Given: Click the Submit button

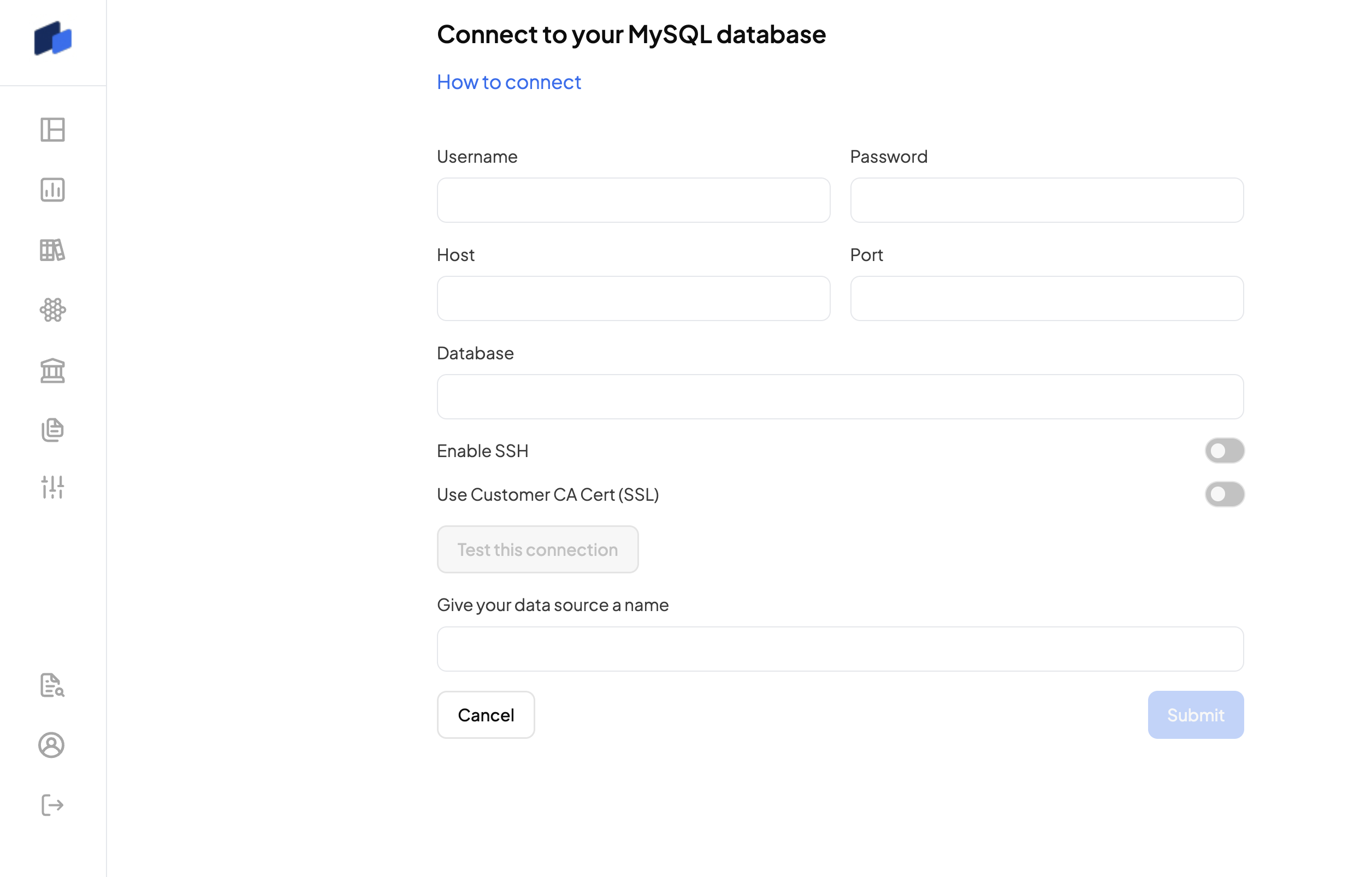Looking at the screenshot, I should tap(1196, 715).
